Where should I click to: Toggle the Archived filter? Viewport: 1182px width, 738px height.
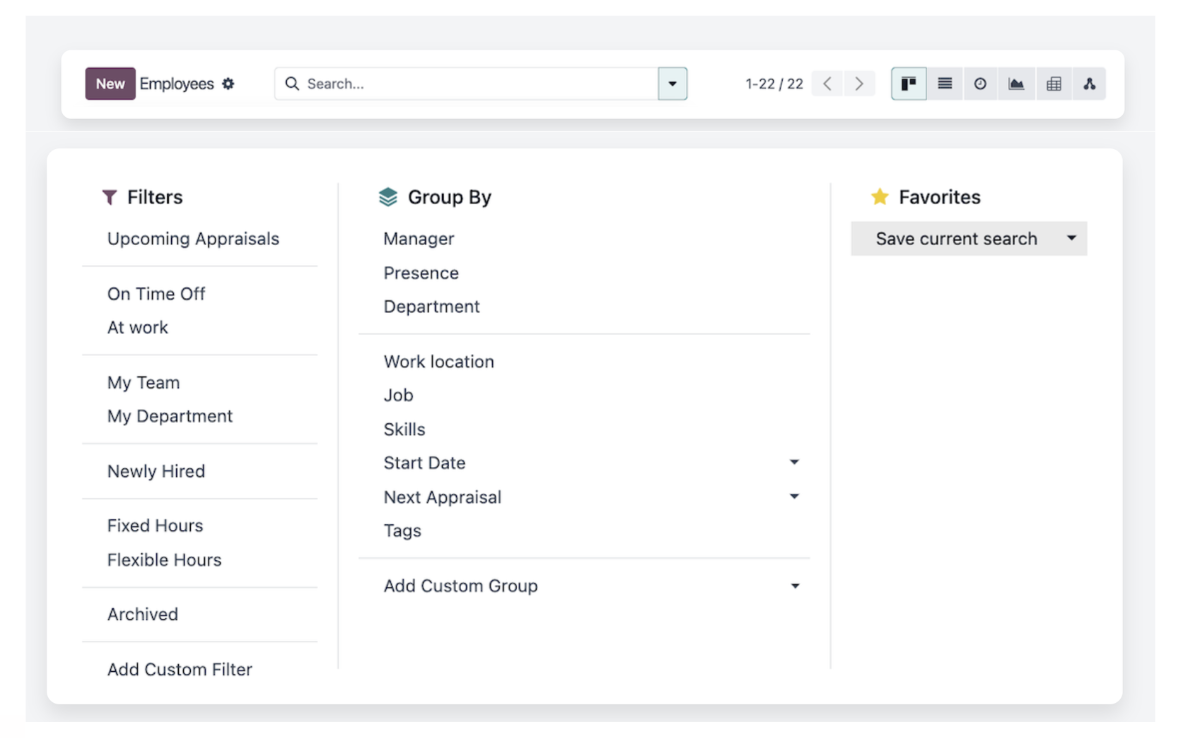pos(143,615)
